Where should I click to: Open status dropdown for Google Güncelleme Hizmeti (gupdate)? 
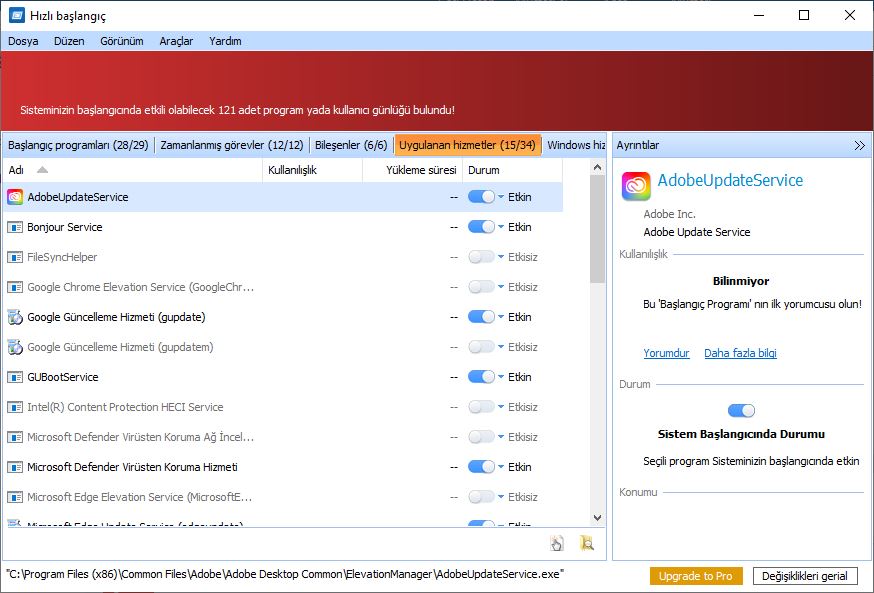[501, 317]
